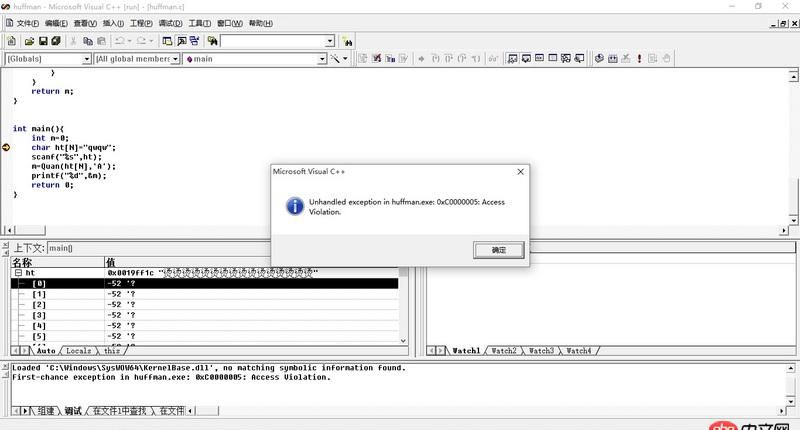Click the red exclamation Execute Program icon

(x=639, y=59)
